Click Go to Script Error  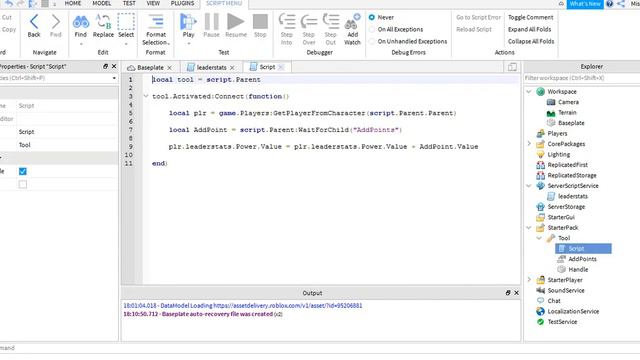[x=478, y=17]
